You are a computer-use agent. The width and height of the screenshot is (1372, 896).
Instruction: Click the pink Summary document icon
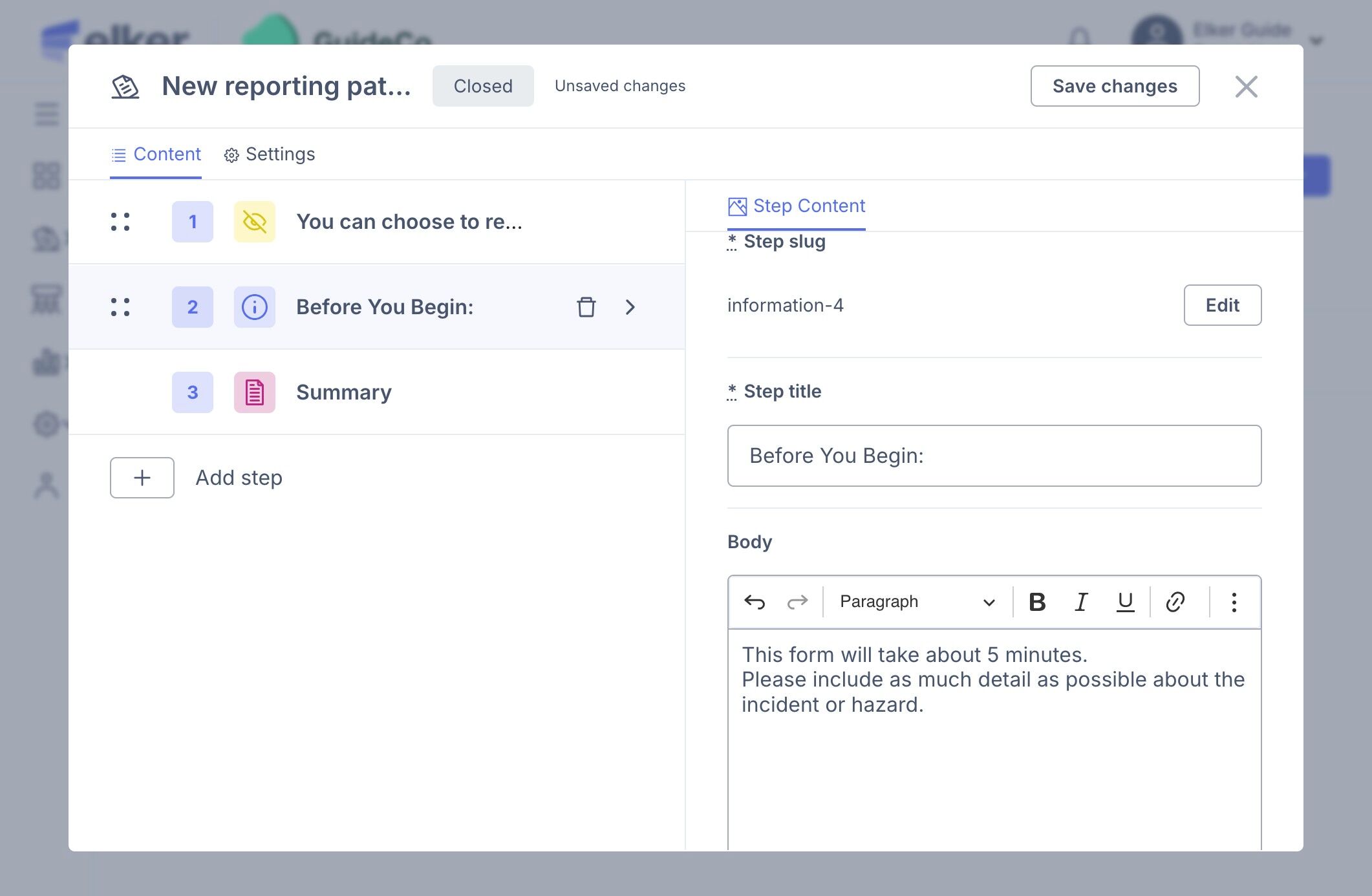pyautogui.click(x=254, y=392)
